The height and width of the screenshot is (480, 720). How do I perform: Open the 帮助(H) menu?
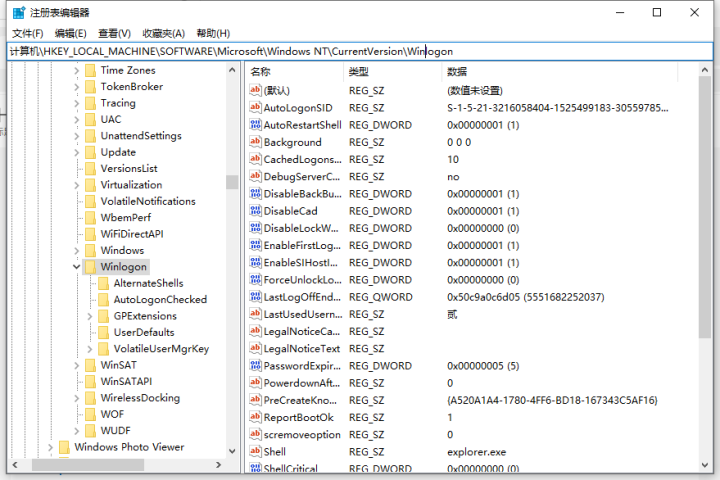point(213,34)
